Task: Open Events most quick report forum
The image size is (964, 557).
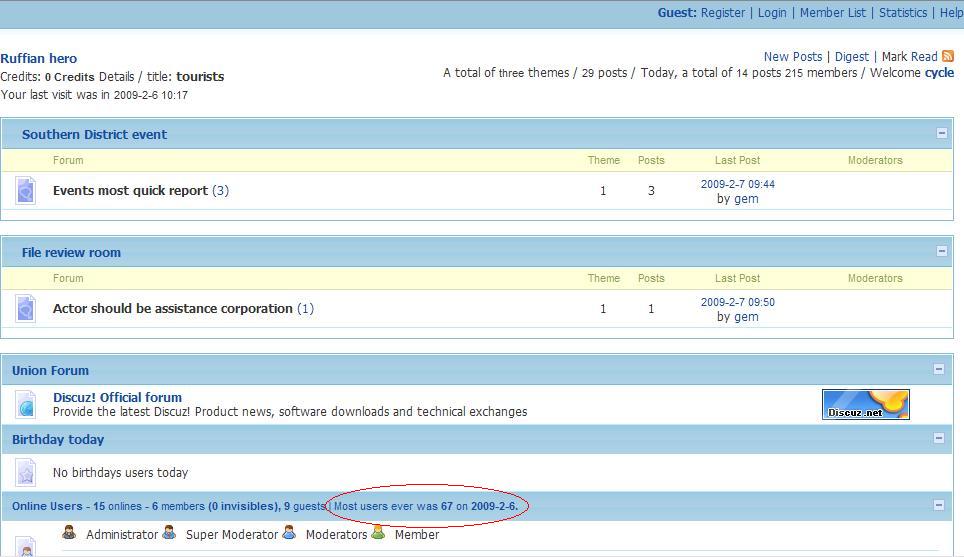Action: (x=130, y=191)
